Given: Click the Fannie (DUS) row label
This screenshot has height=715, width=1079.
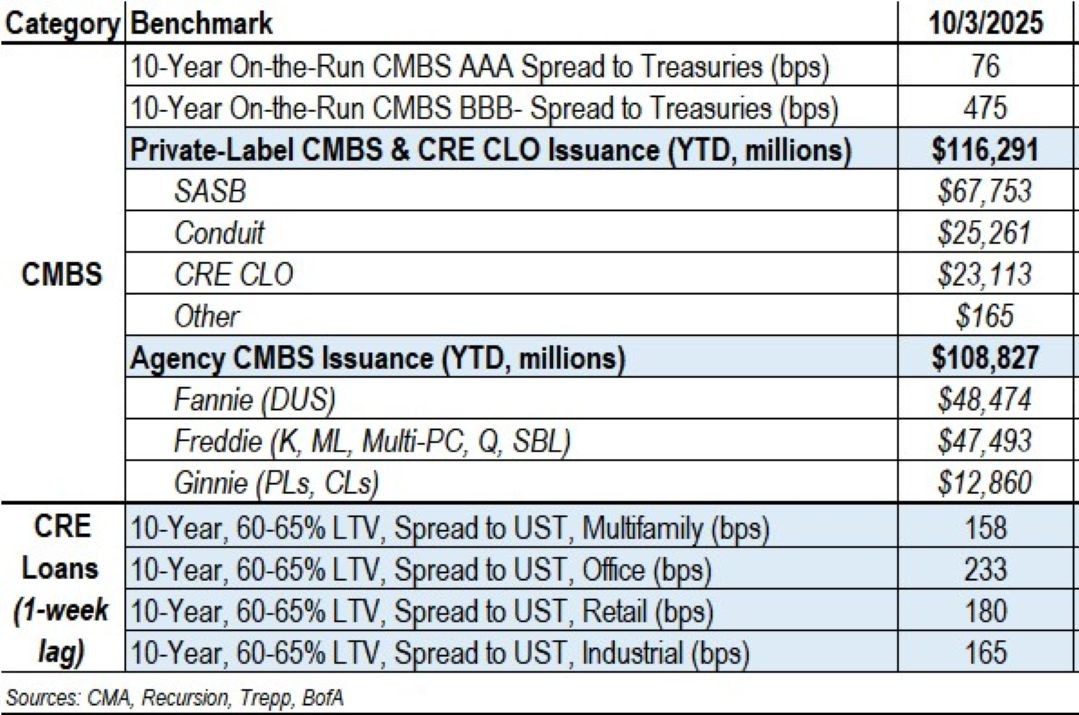Looking at the screenshot, I should click(x=254, y=401).
